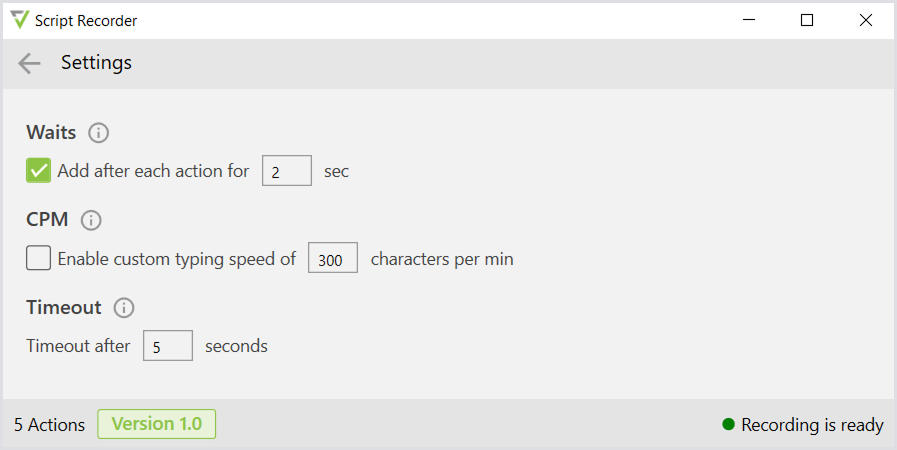Click the Recording is ready status text
Viewport: 897px width, 450px height.
pyautogui.click(x=812, y=425)
